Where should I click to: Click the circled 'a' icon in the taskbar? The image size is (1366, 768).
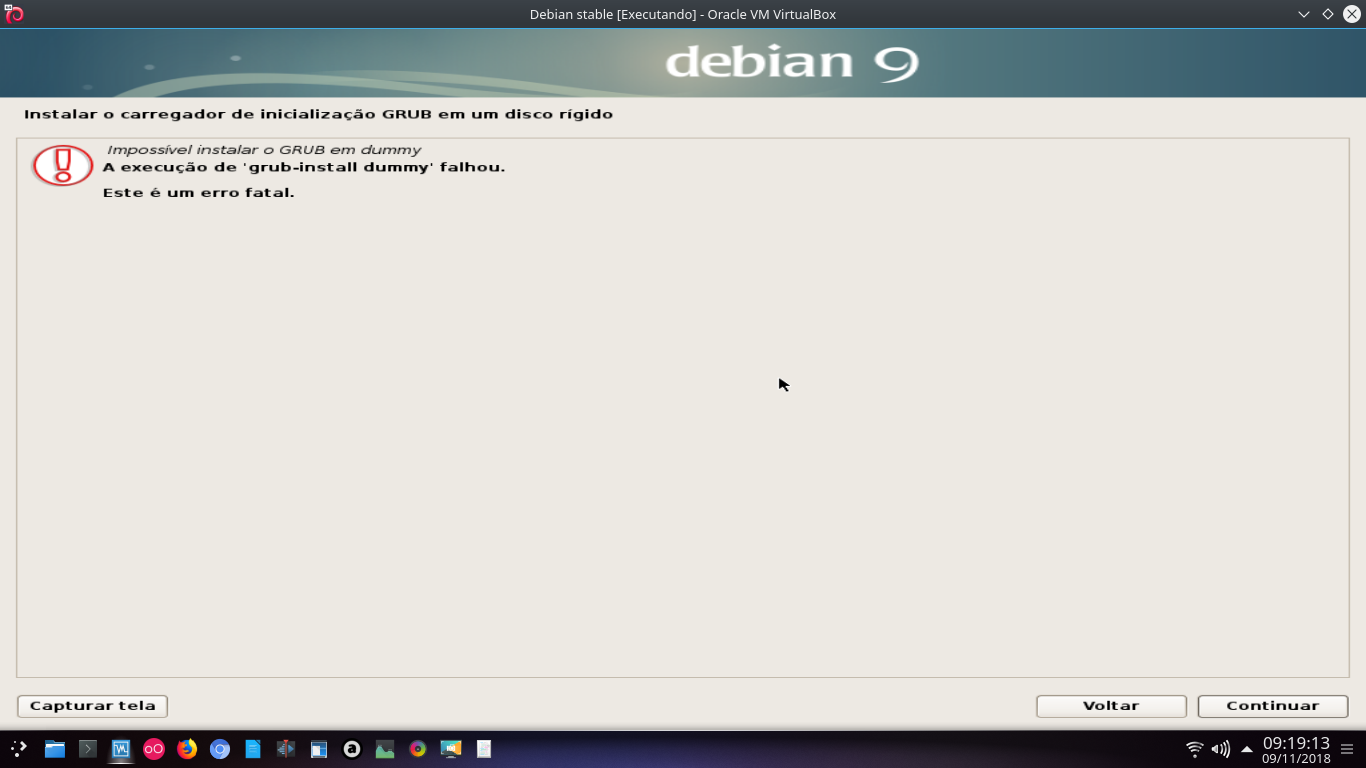click(x=350, y=748)
